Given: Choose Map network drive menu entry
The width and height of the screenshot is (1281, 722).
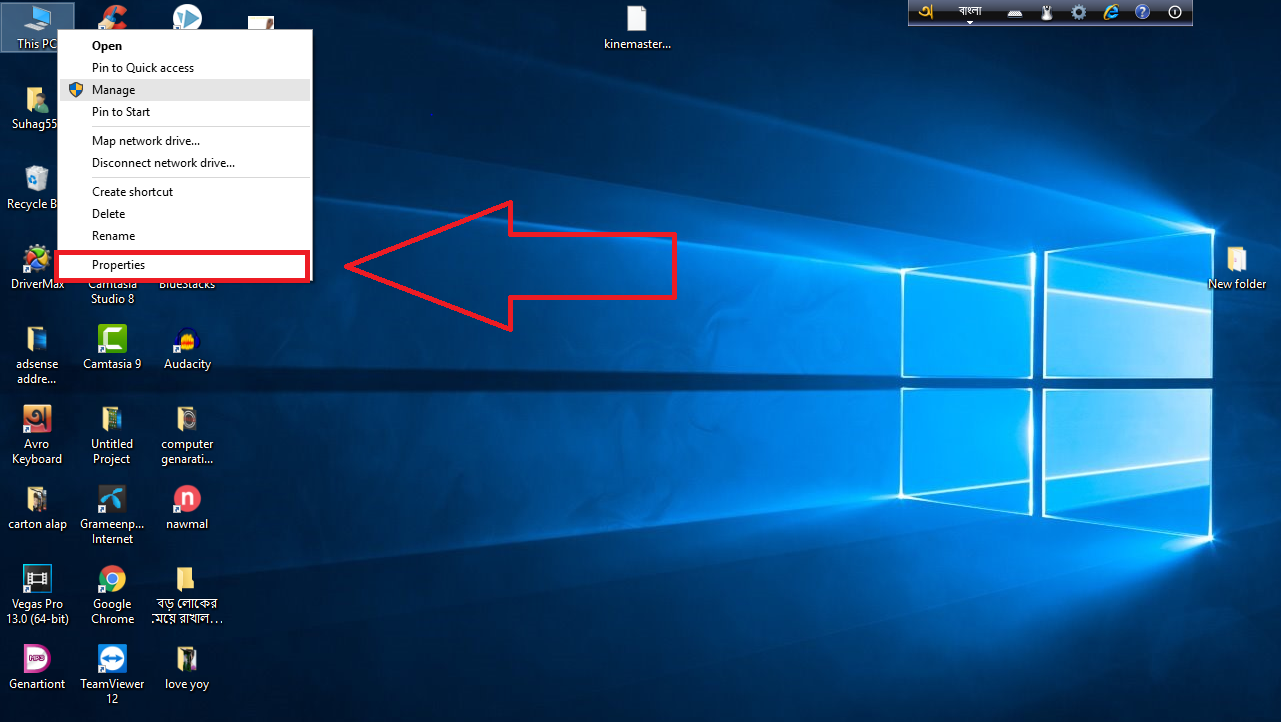Looking at the screenshot, I should coord(145,141).
